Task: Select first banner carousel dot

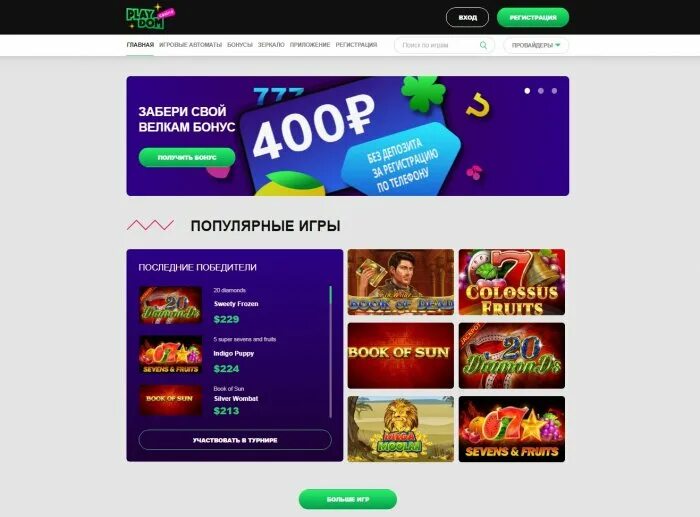Action: pos(527,91)
